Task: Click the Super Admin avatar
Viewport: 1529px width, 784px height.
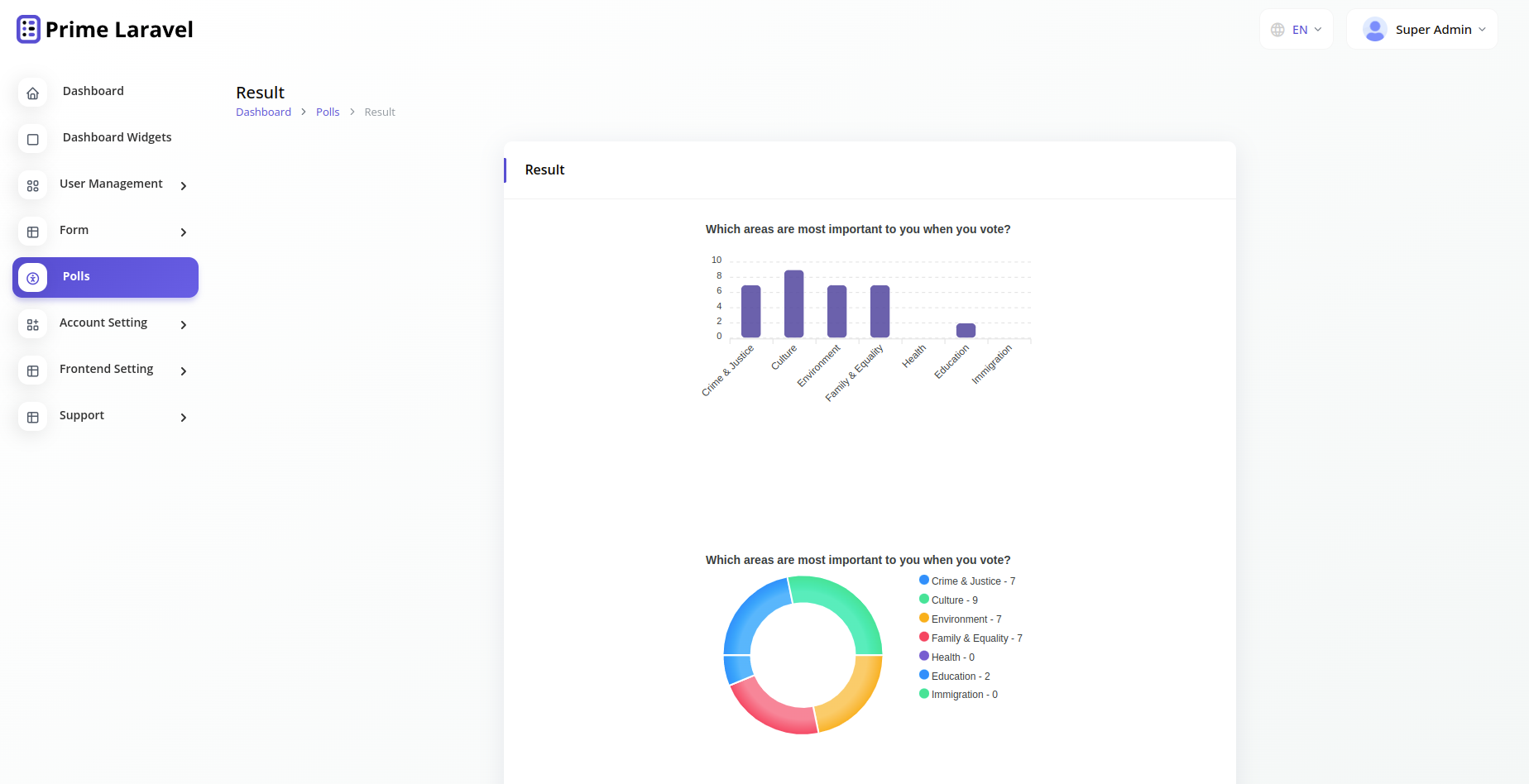Action: coord(1374,30)
